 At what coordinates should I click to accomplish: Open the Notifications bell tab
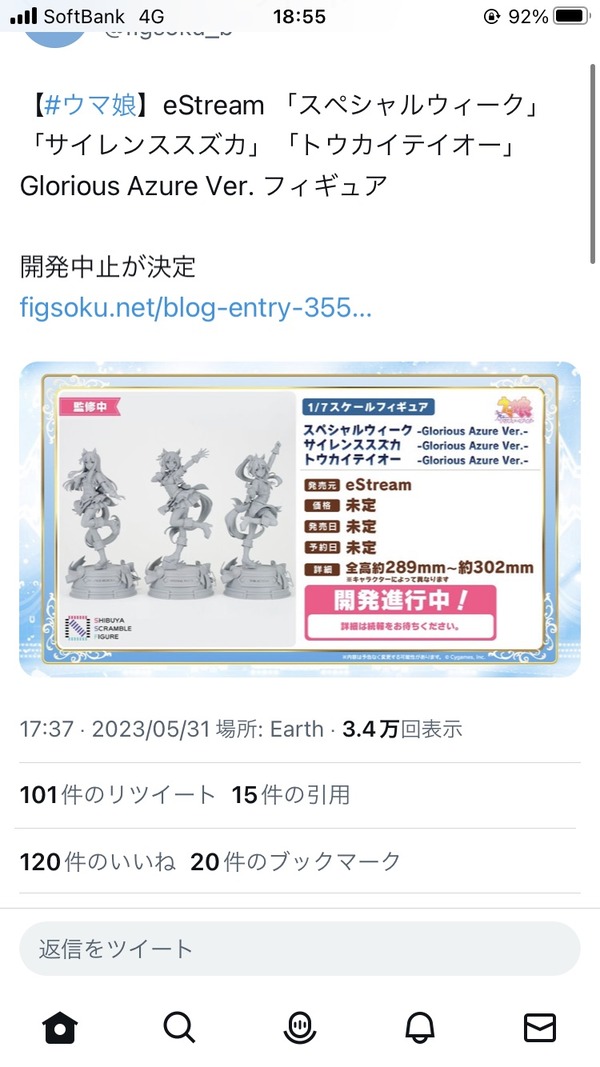420,1027
